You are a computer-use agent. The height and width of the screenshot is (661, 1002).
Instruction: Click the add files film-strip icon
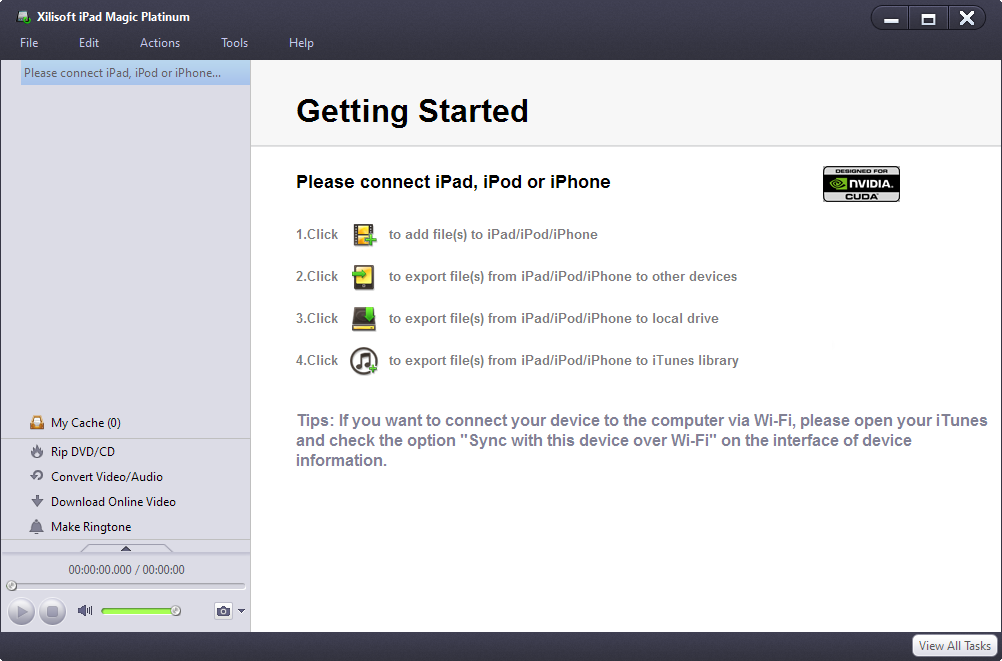click(x=364, y=235)
